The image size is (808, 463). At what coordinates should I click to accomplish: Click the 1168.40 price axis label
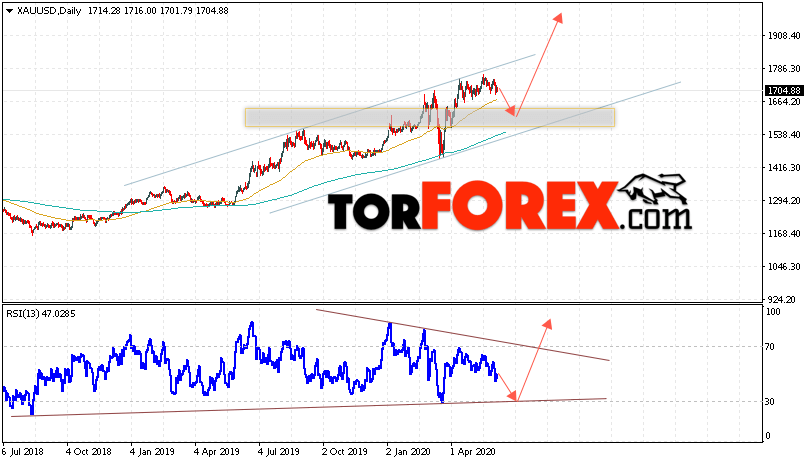[784, 234]
